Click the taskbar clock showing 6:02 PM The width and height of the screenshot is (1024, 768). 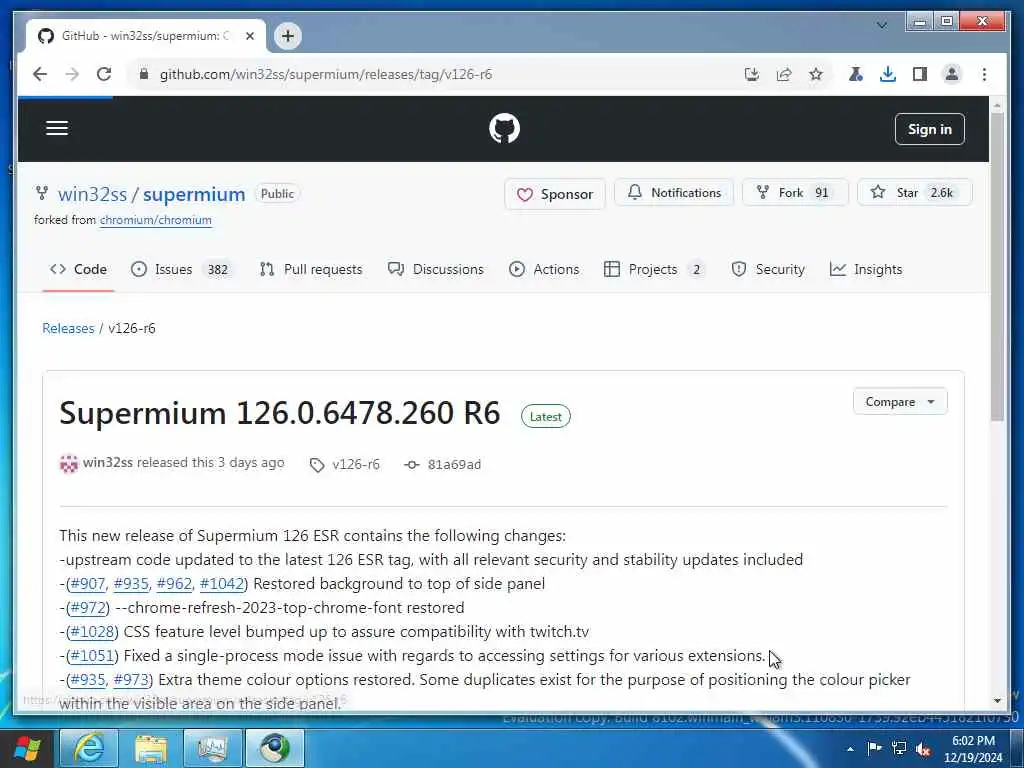[973, 748]
